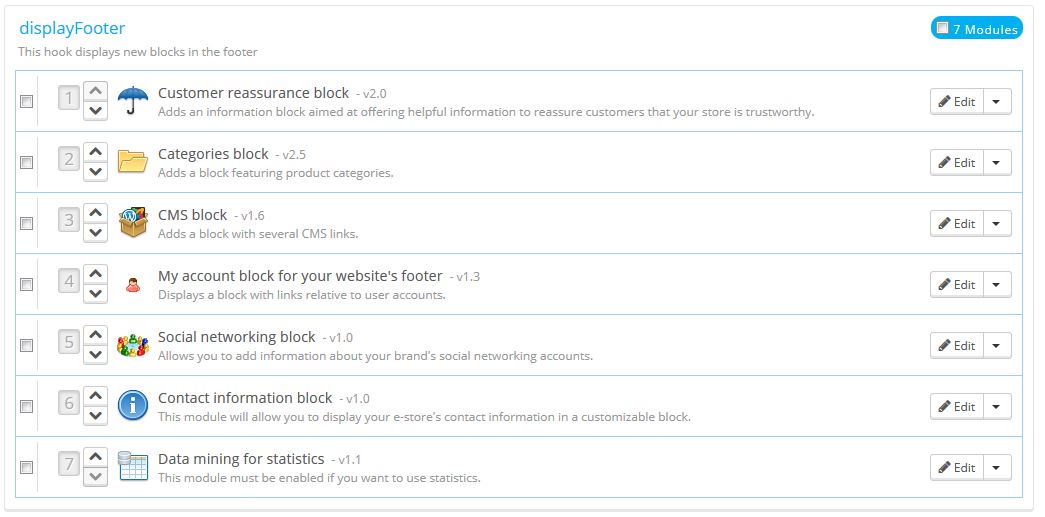Click position number 6 for Contact information block
This screenshot has height=517, width=1045.
[x=69, y=403]
